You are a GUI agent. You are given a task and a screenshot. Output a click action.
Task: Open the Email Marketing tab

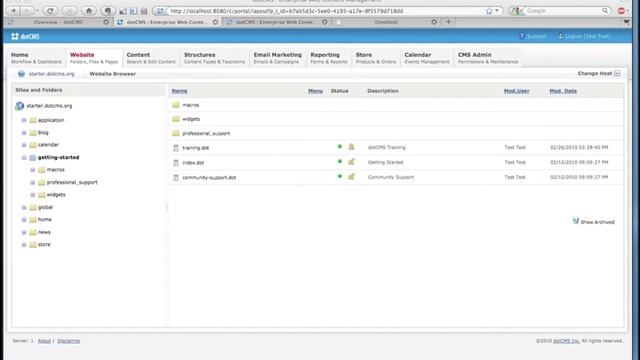(278, 58)
